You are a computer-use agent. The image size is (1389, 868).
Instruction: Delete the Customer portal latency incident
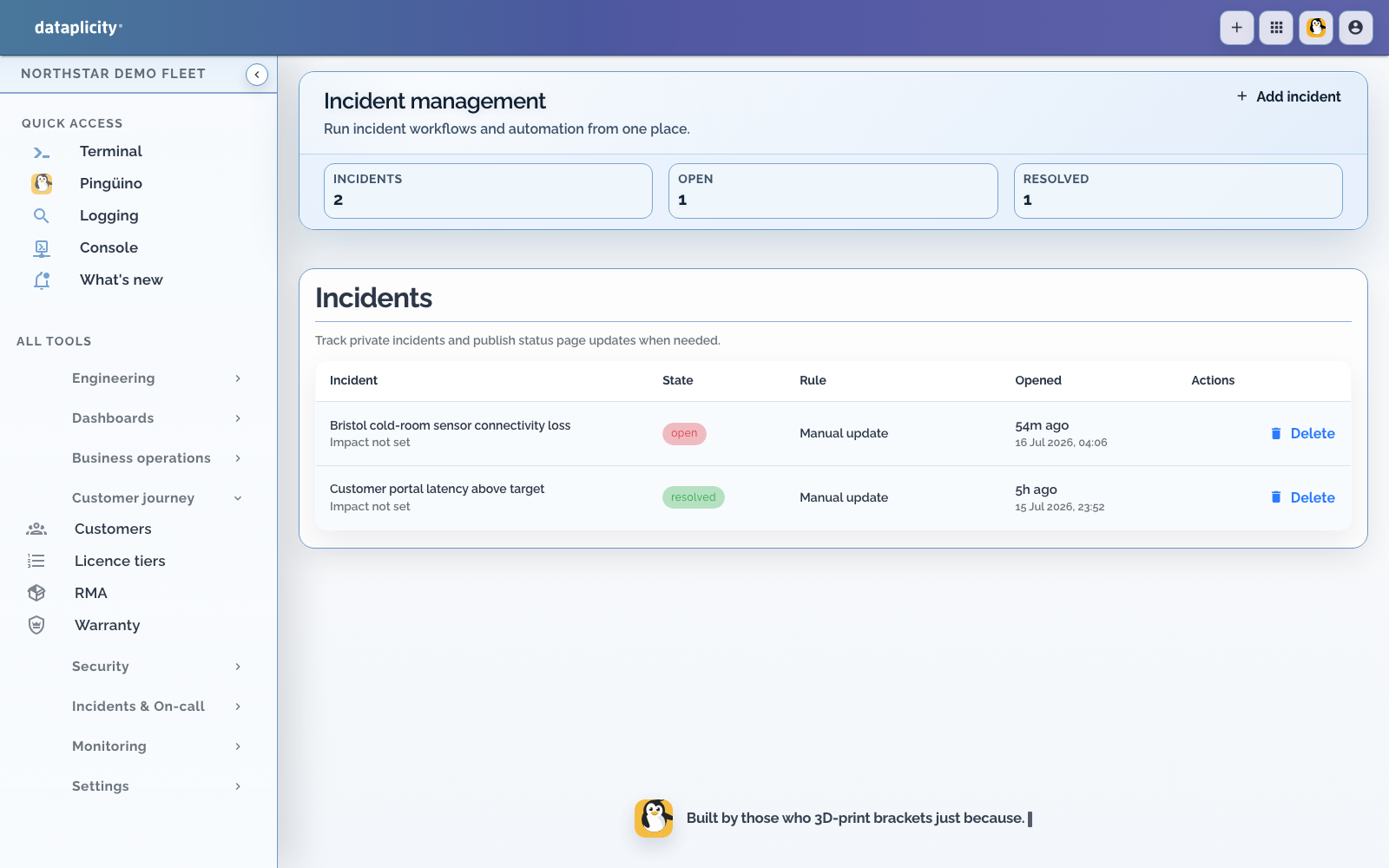[x=1302, y=497]
